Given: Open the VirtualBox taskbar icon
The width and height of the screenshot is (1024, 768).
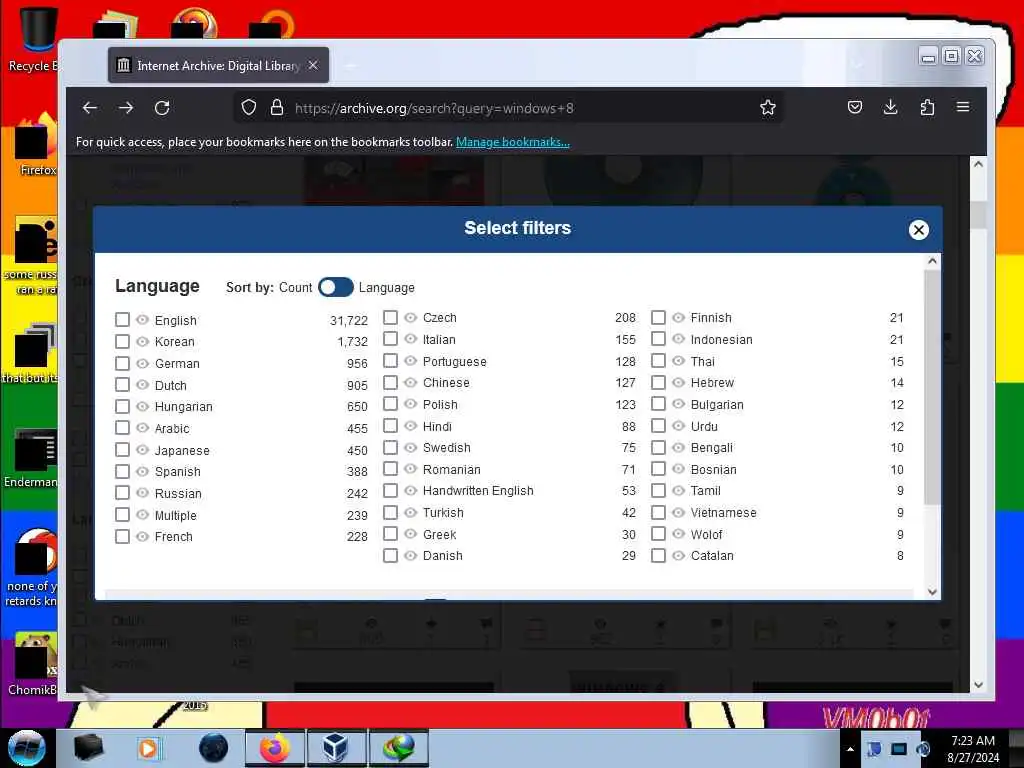Looking at the screenshot, I should [x=336, y=748].
